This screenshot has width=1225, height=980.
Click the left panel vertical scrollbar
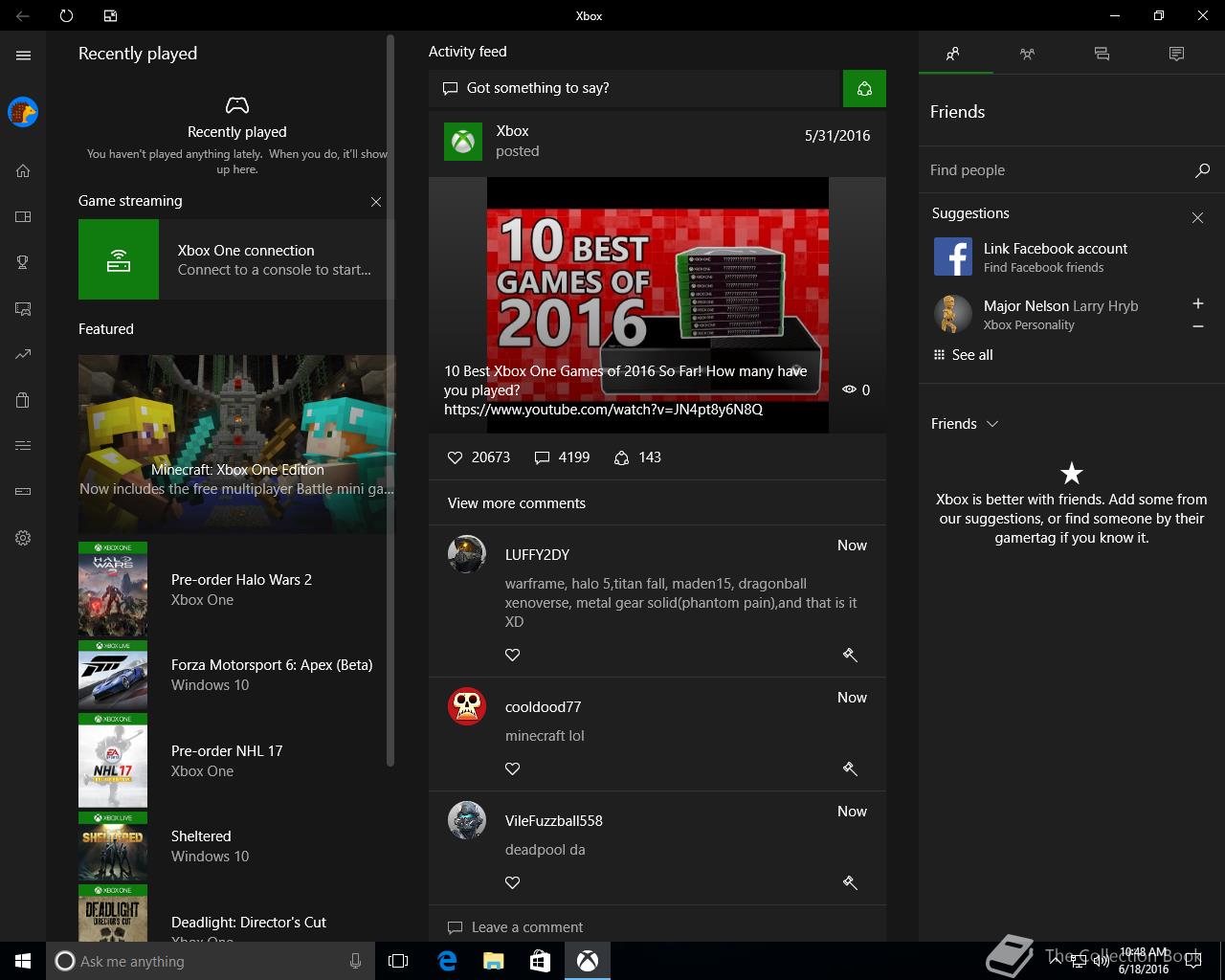[390, 400]
